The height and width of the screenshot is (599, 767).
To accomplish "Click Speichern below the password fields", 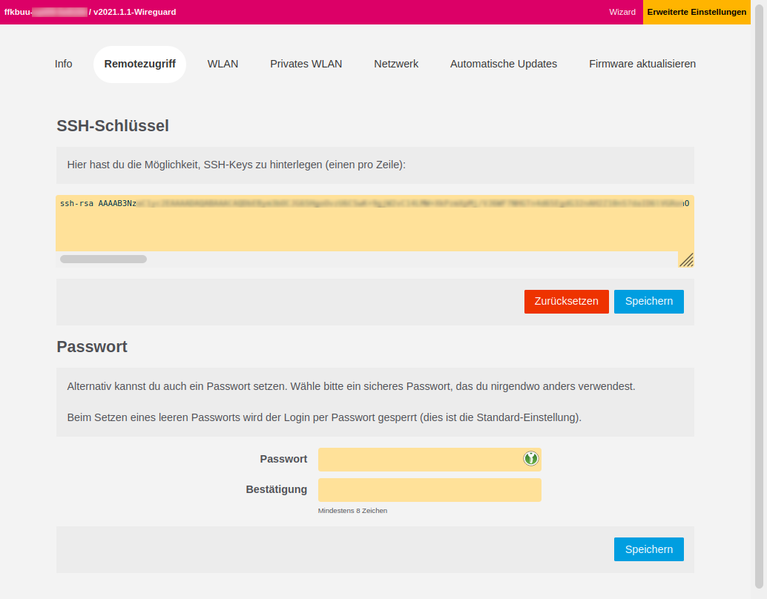I will [648, 549].
